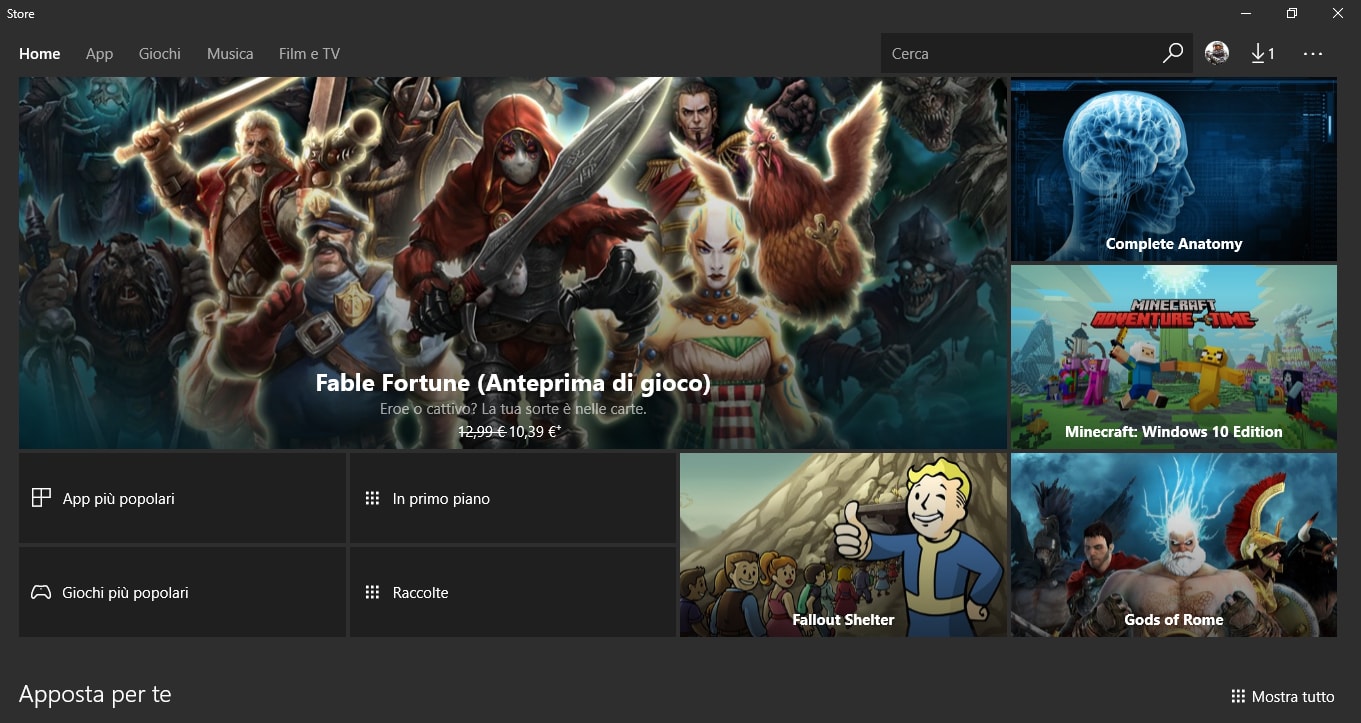The image size is (1361, 723).
Task: Open the Film e TV tab
Action: pyautogui.click(x=309, y=54)
